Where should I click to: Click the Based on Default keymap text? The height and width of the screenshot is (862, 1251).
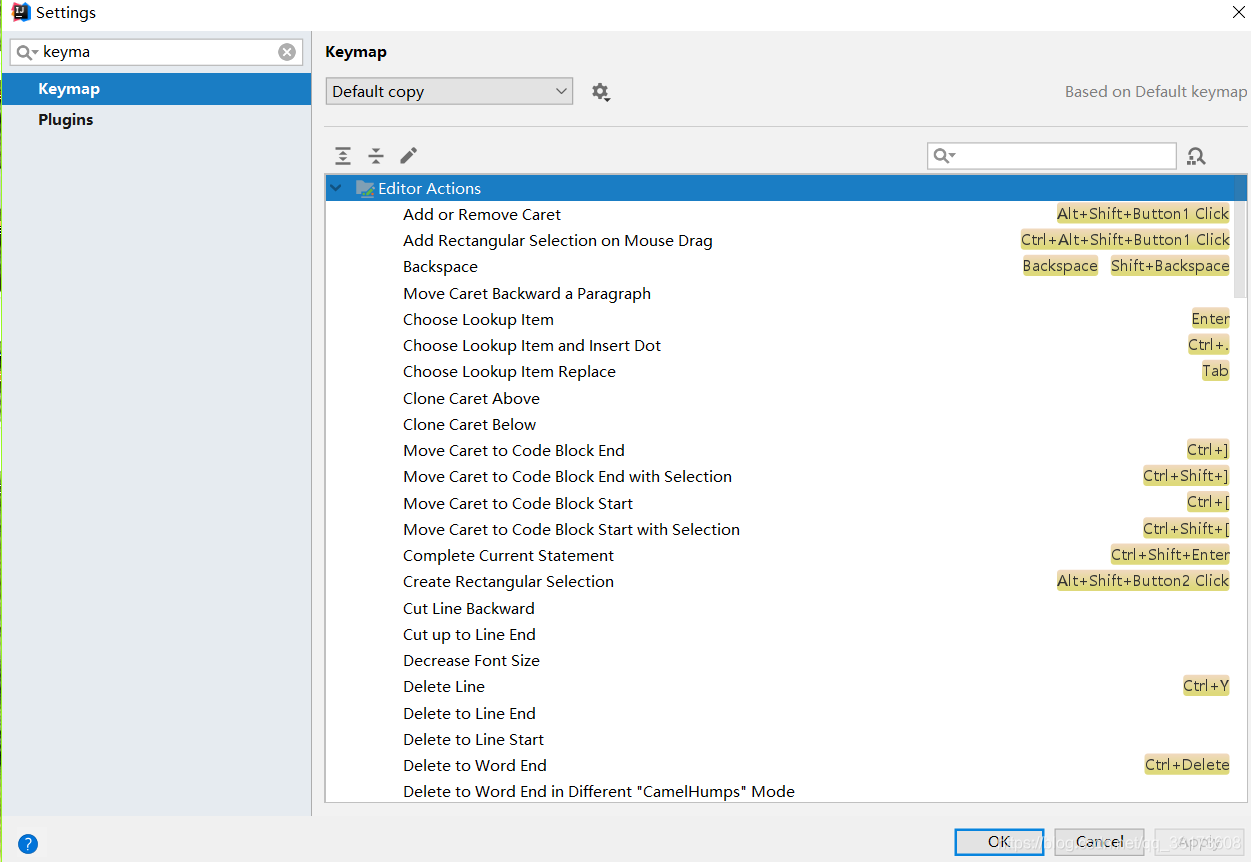(x=1156, y=92)
